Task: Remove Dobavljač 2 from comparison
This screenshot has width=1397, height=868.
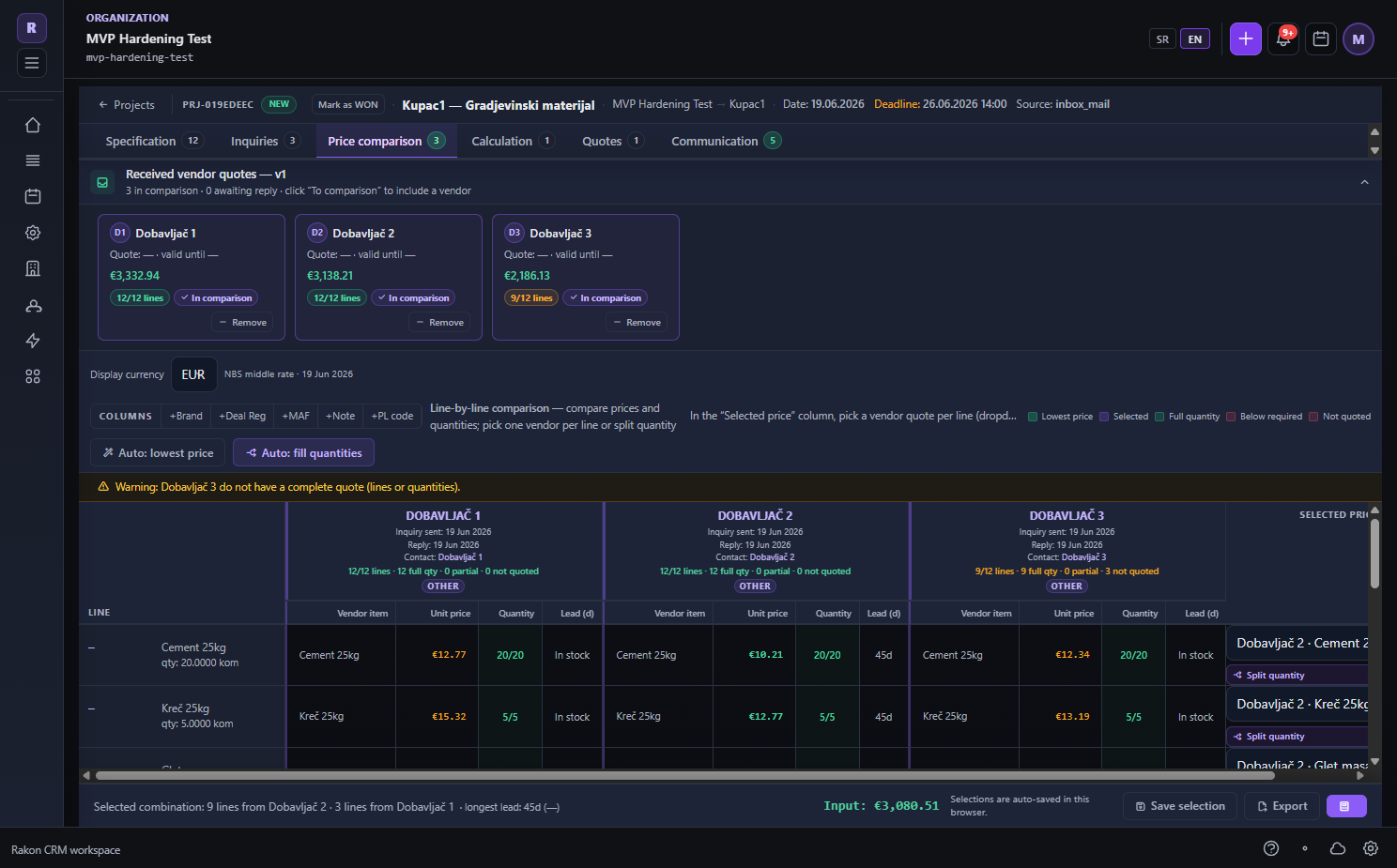Action: click(x=439, y=323)
